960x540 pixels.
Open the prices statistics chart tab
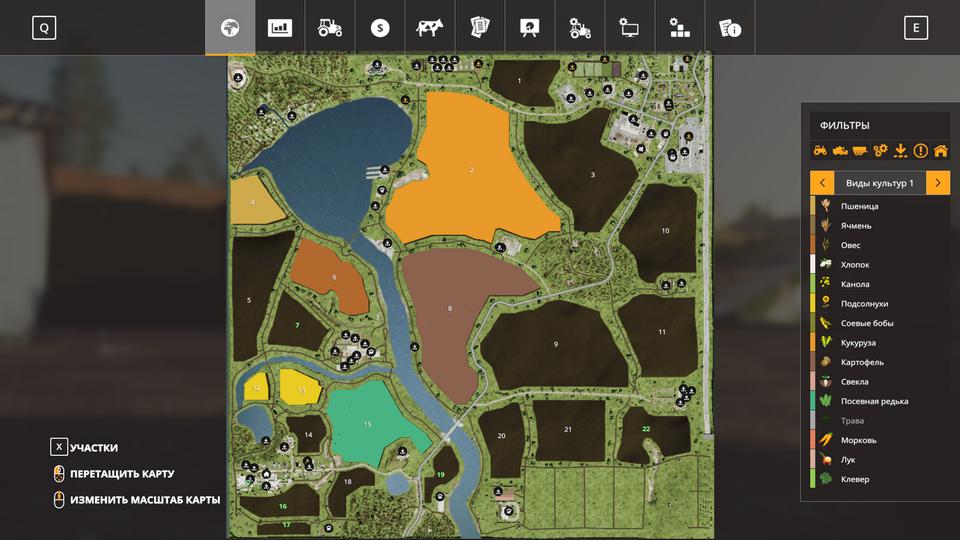pyautogui.click(x=280, y=28)
